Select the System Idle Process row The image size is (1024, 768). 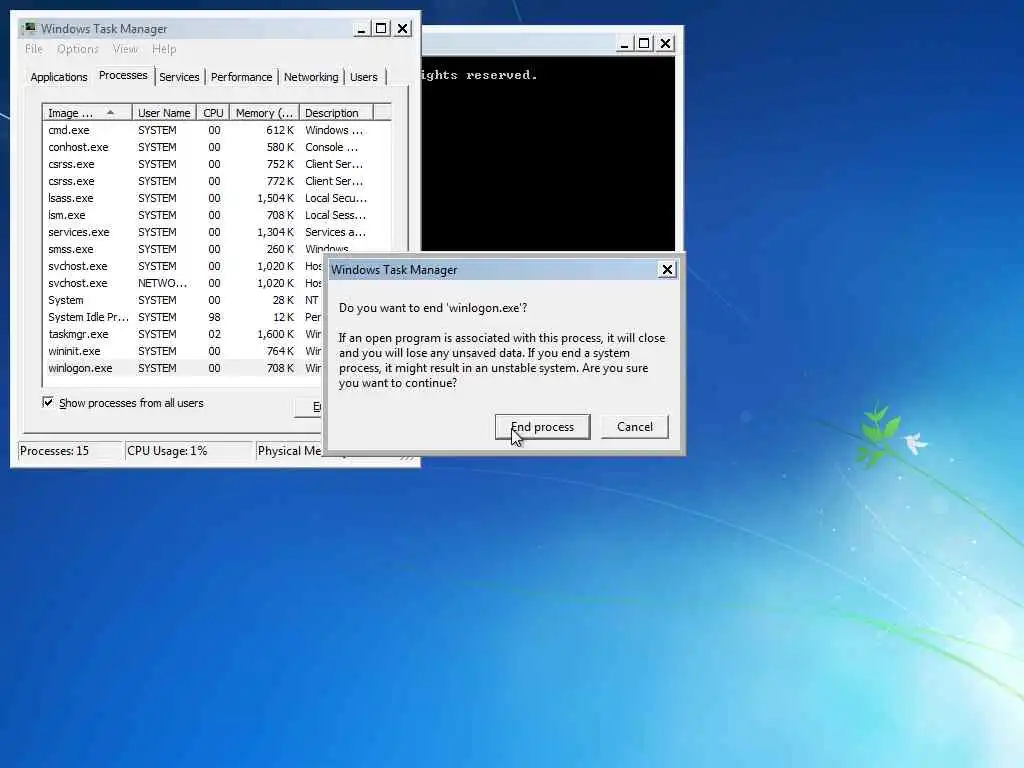click(183, 317)
